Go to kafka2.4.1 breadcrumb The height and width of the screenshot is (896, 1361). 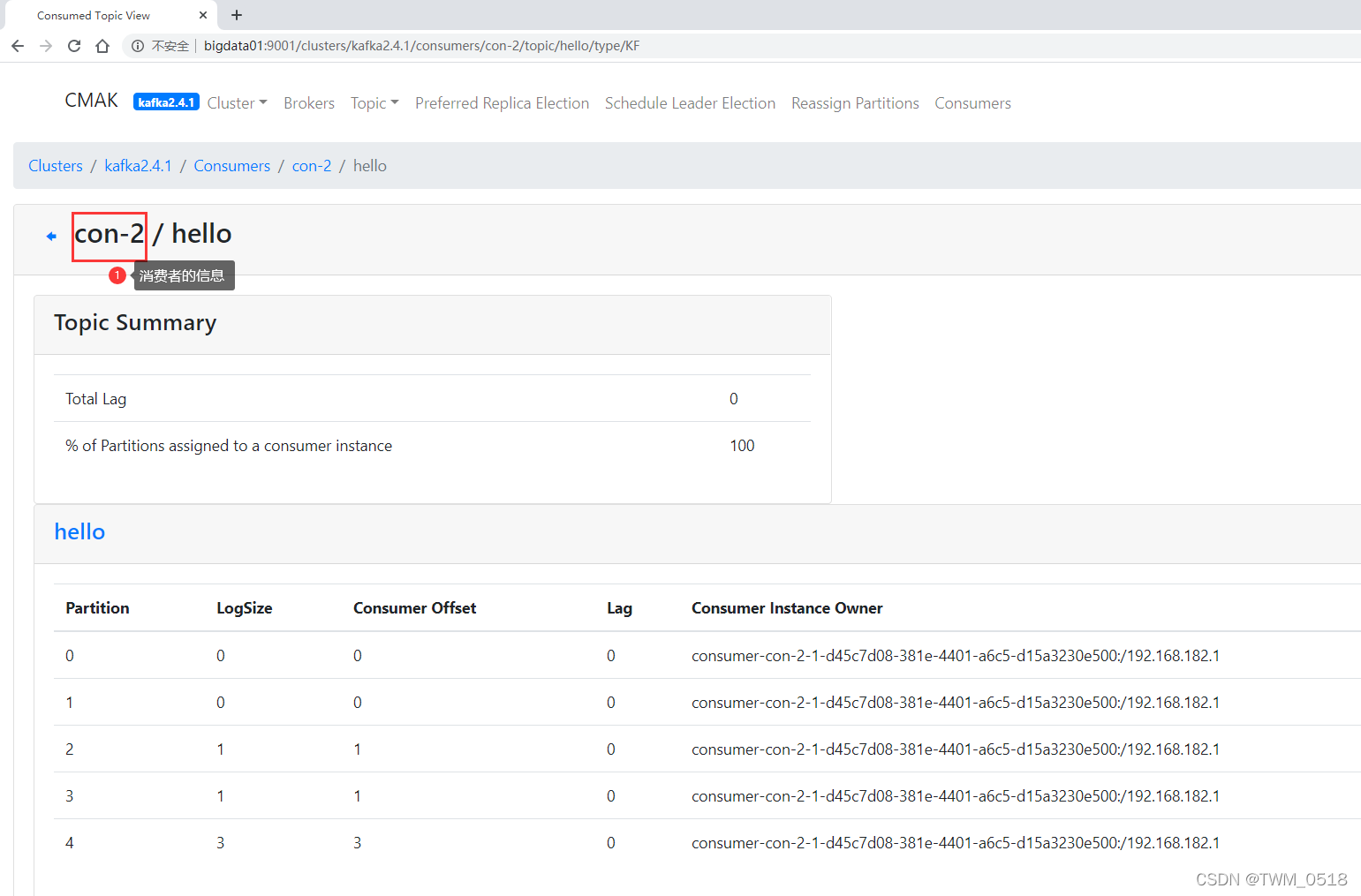[x=138, y=166]
